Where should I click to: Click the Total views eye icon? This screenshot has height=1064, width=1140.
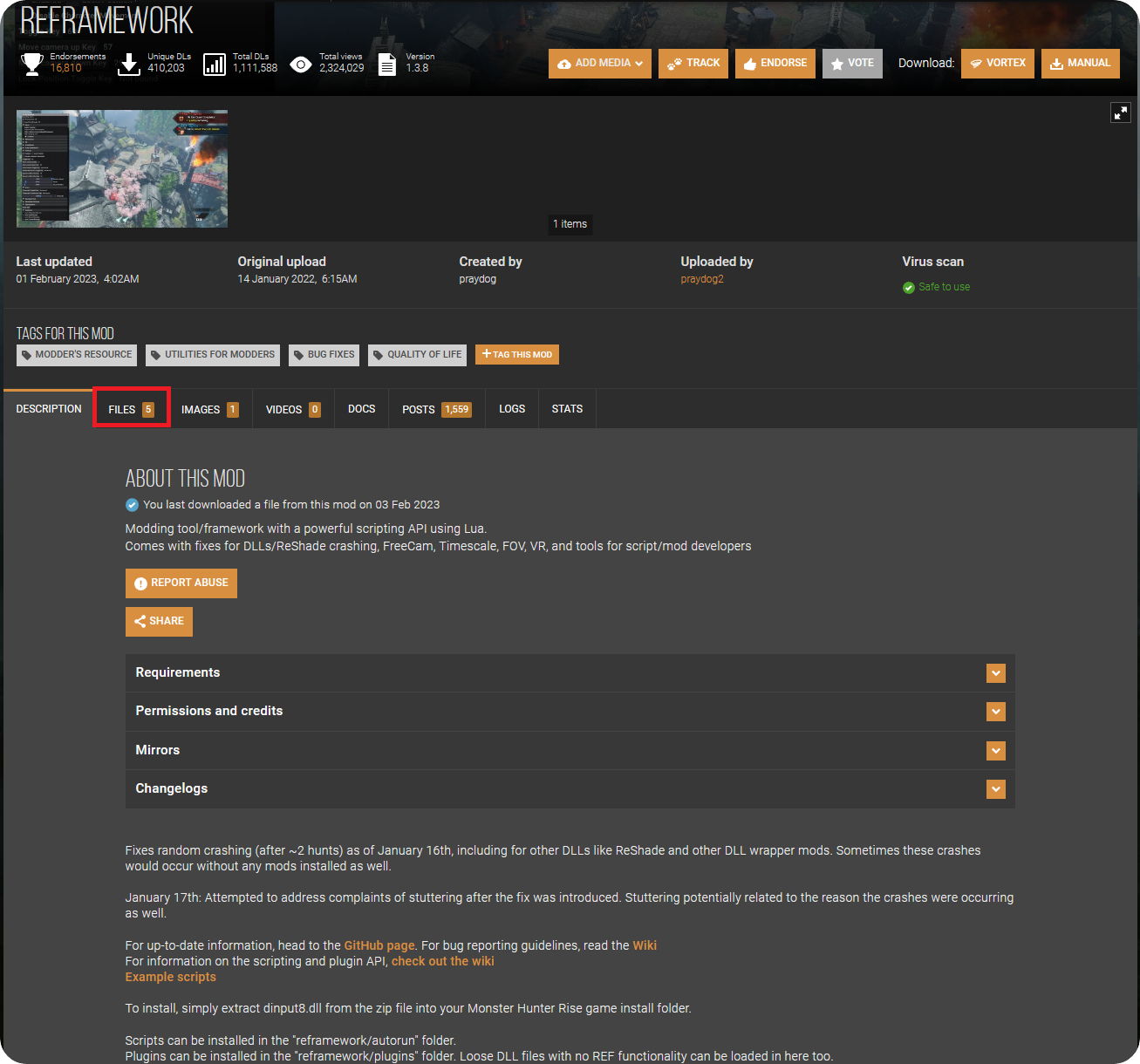tap(301, 65)
